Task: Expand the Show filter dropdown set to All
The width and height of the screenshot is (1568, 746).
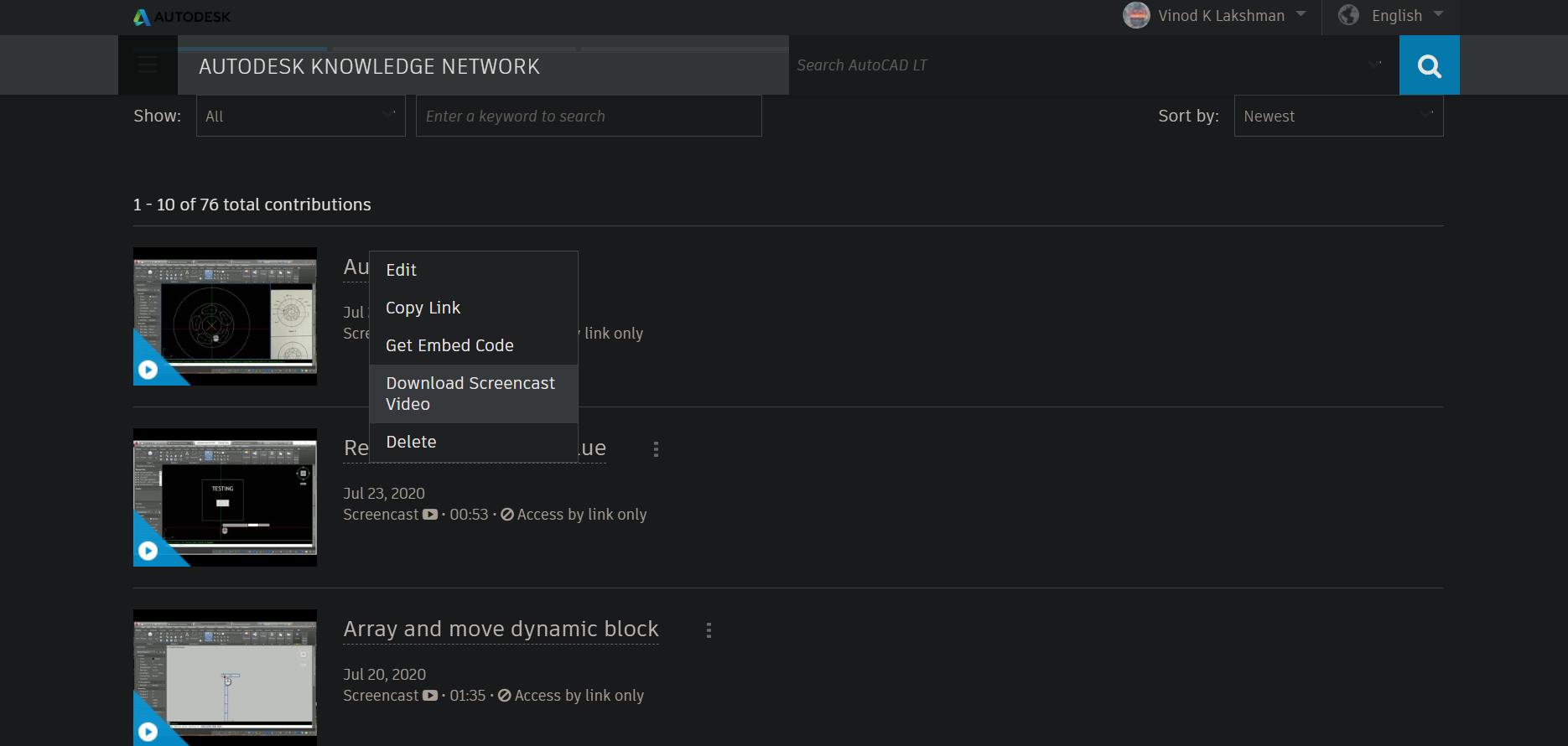Action: coord(300,117)
